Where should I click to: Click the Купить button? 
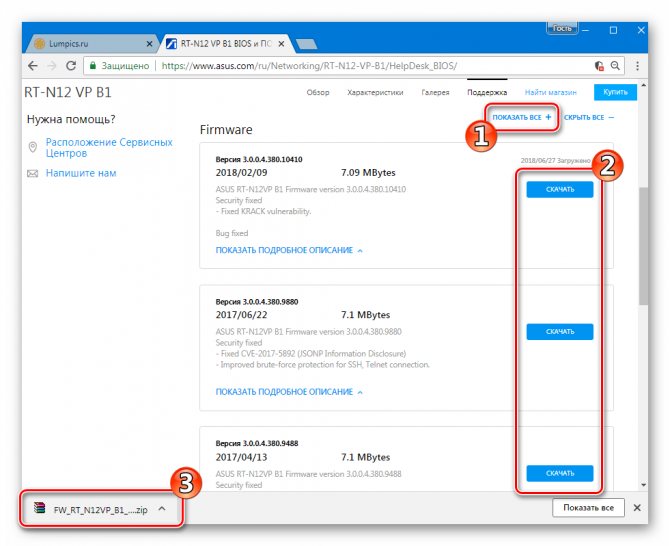615,92
